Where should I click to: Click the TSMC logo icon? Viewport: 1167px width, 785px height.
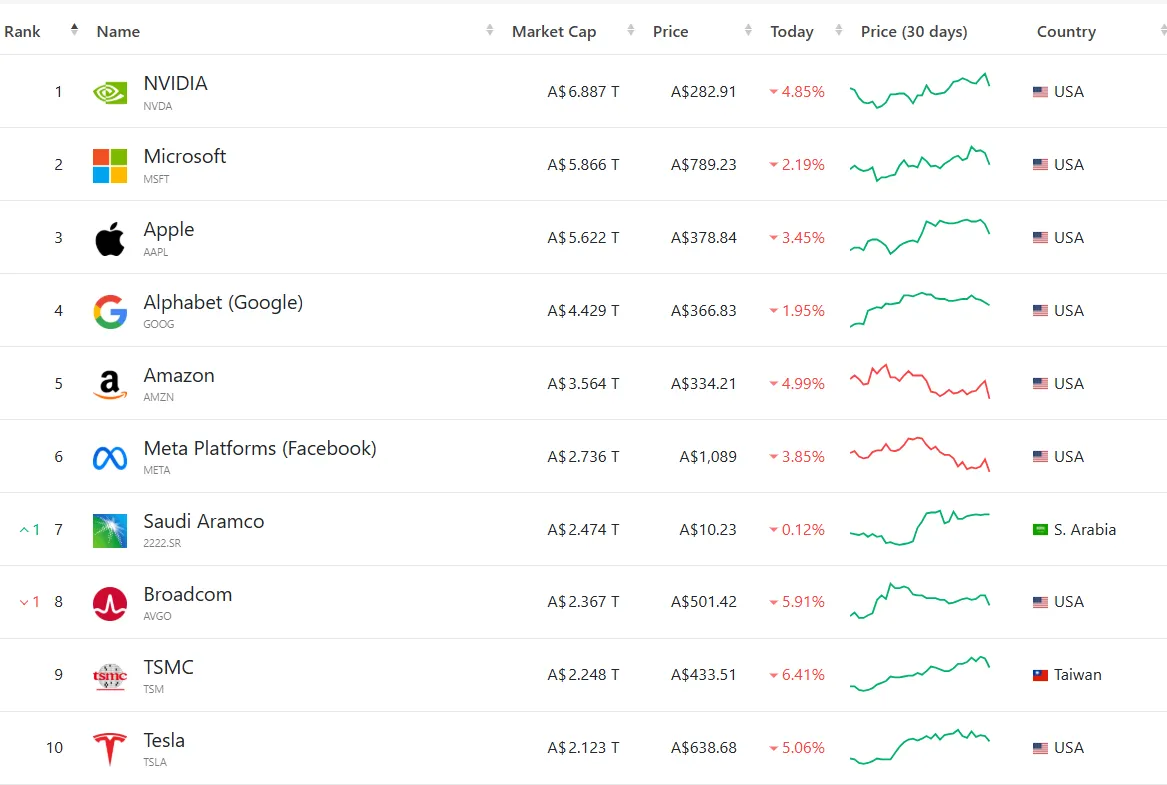point(110,677)
